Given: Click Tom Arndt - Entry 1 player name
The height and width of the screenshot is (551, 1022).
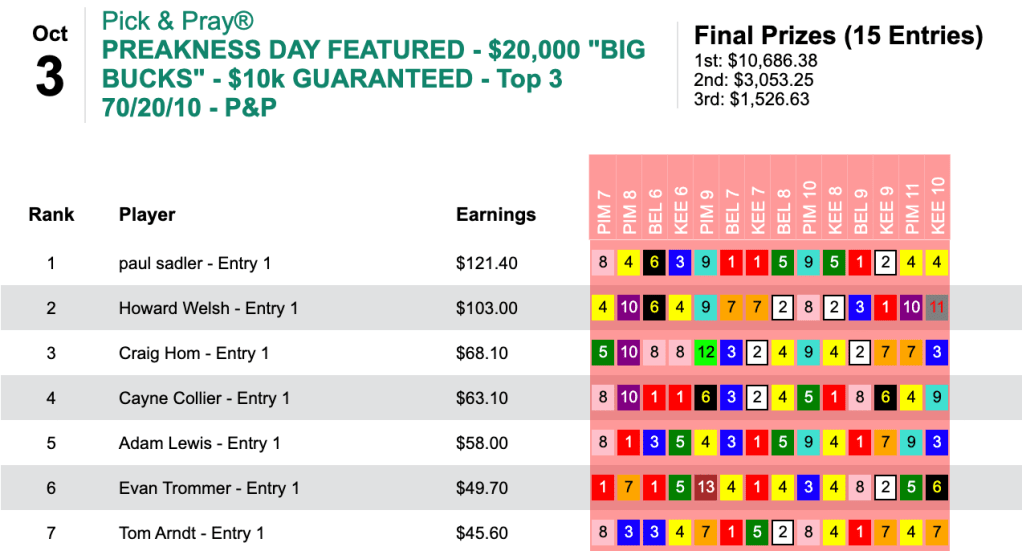Looking at the screenshot, I should 191,534.
